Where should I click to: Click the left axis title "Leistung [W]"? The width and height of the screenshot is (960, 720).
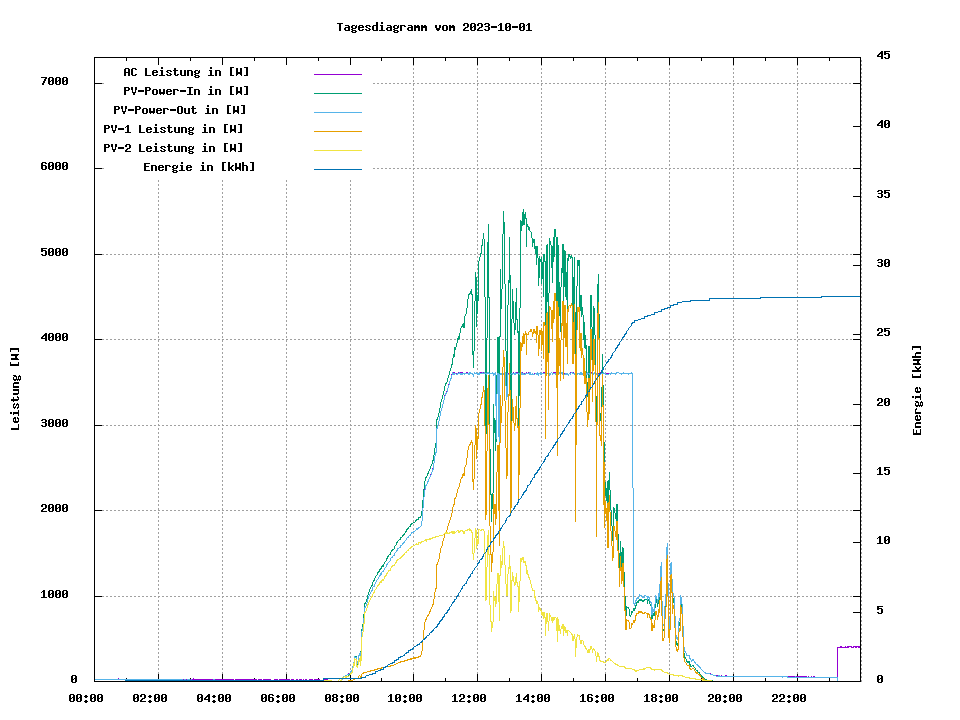pyautogui.click(x=15, y=389)
